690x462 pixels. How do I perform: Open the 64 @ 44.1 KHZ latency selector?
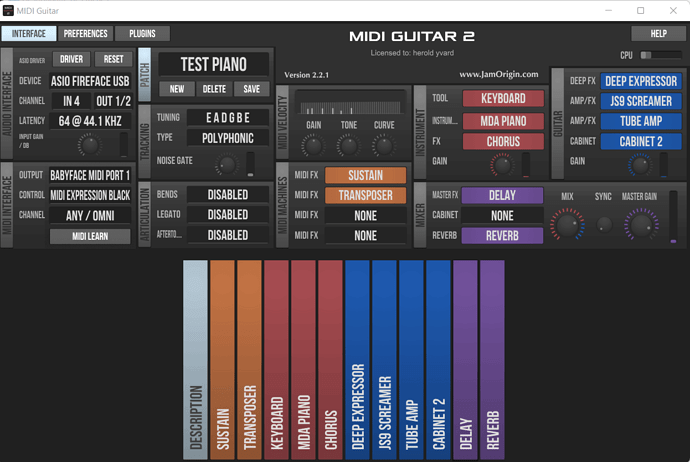(90, 121)
